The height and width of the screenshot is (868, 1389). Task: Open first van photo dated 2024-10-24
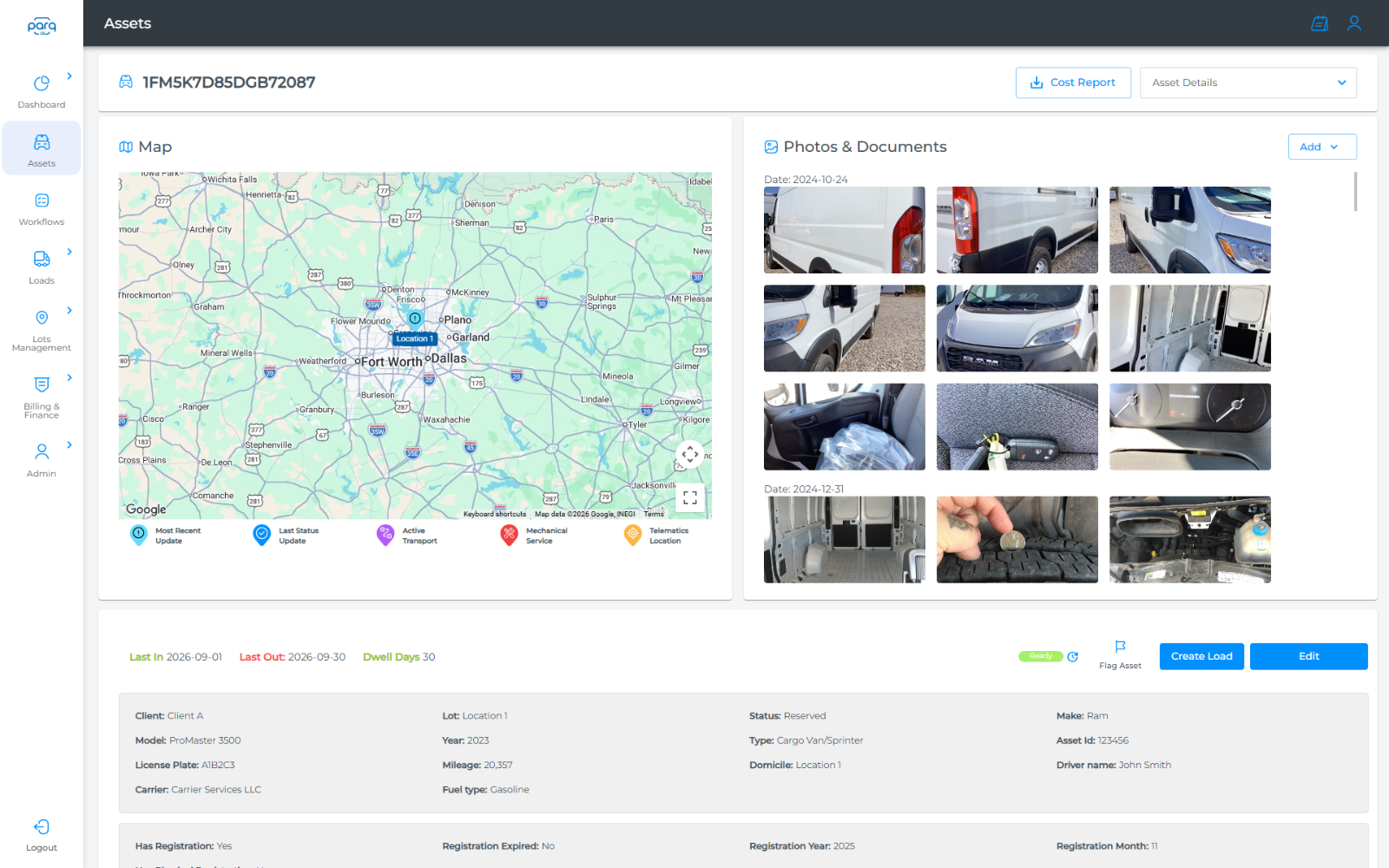[845, 230]
